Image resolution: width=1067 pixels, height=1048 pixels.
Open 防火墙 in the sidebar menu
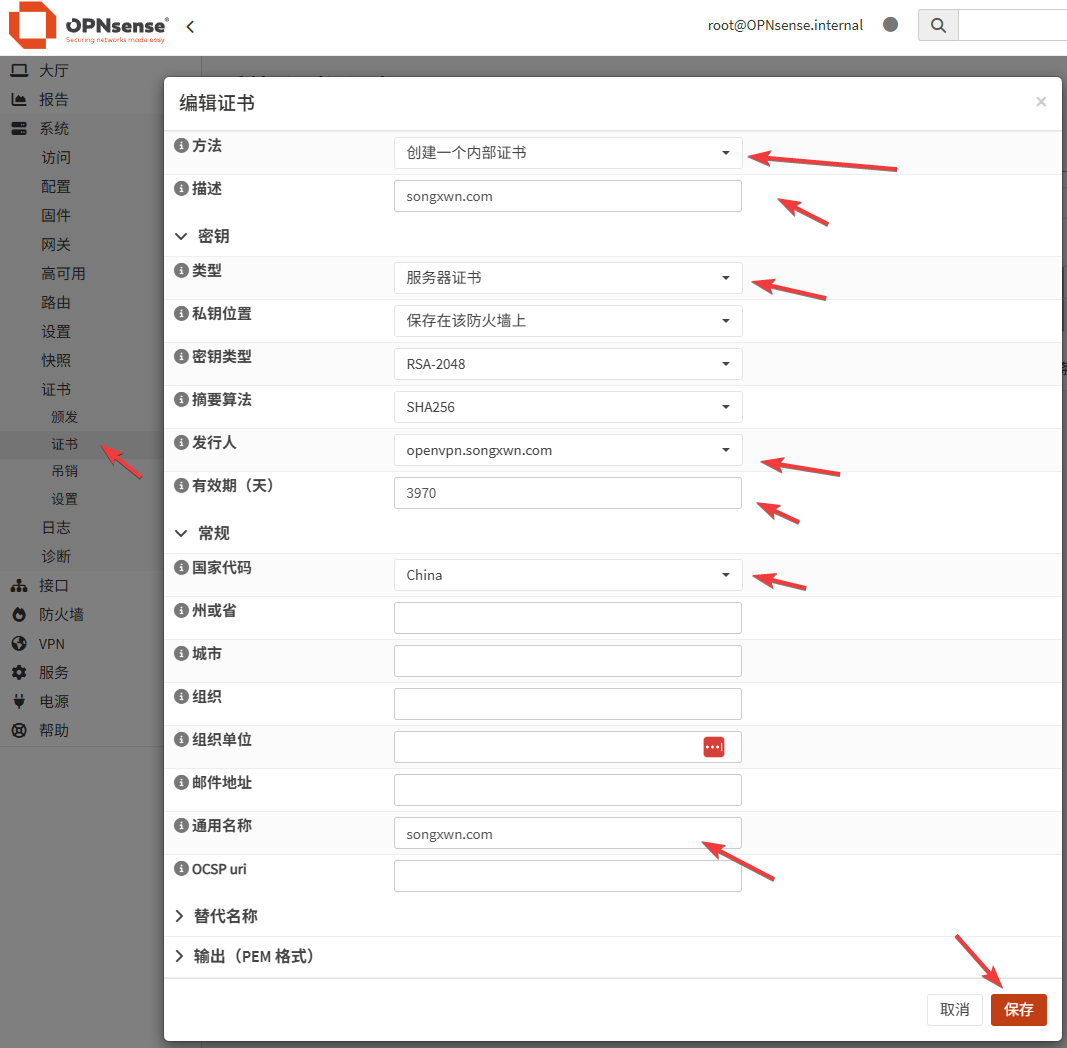pos(61,615)
